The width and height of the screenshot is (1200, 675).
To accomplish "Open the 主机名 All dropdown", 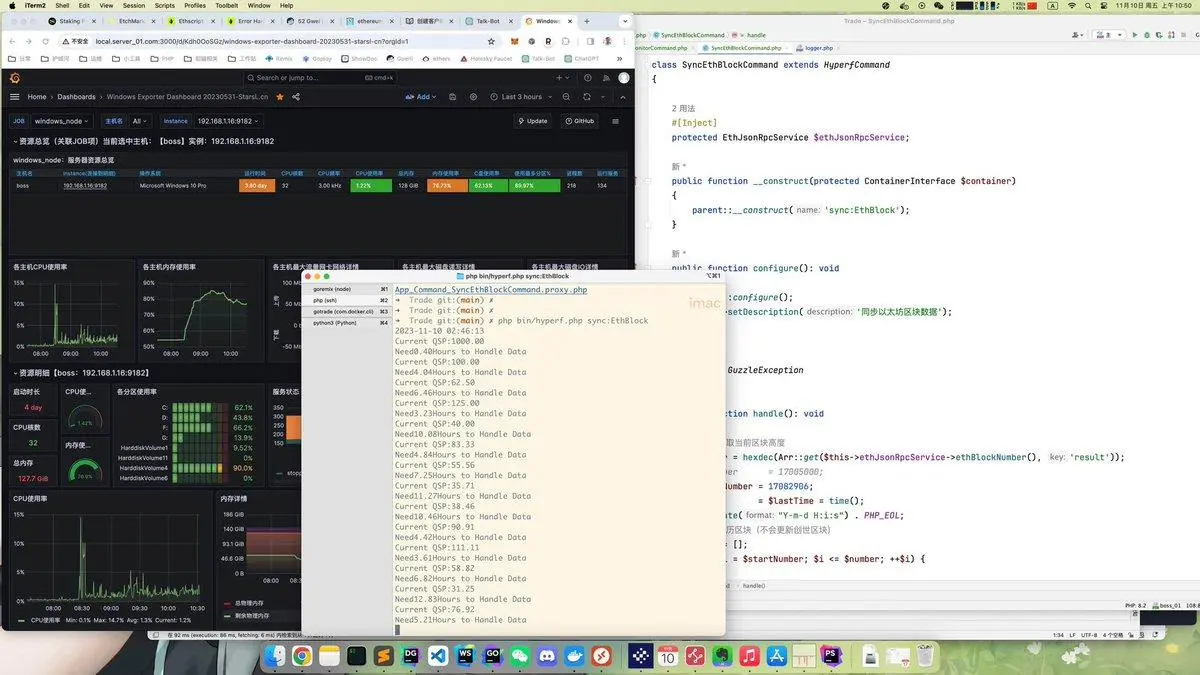I will tap(141, 121).
